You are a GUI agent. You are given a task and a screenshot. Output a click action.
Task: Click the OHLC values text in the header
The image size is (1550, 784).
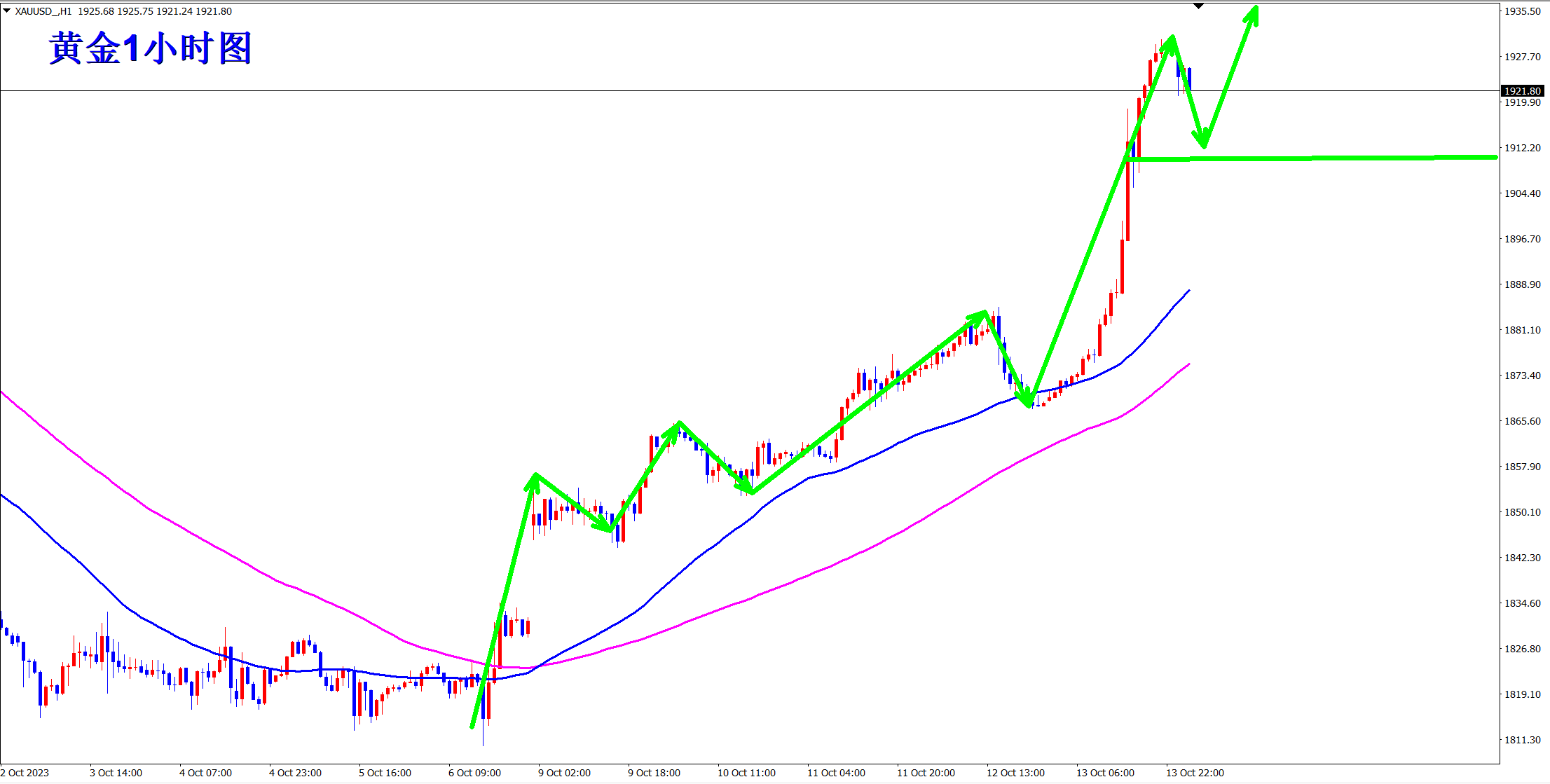154,11
